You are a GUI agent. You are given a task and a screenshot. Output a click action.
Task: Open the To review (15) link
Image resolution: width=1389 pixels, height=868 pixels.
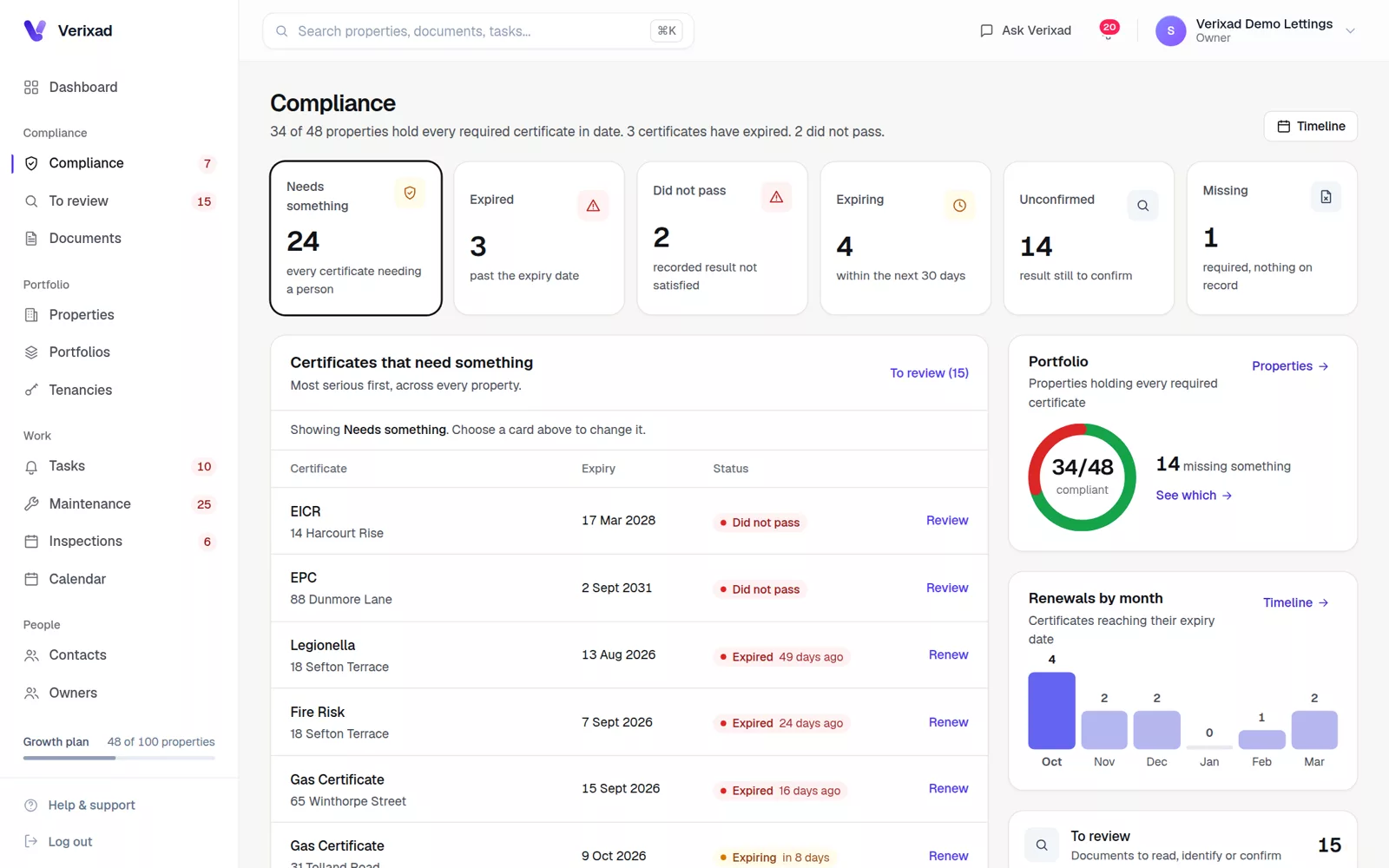929,373
